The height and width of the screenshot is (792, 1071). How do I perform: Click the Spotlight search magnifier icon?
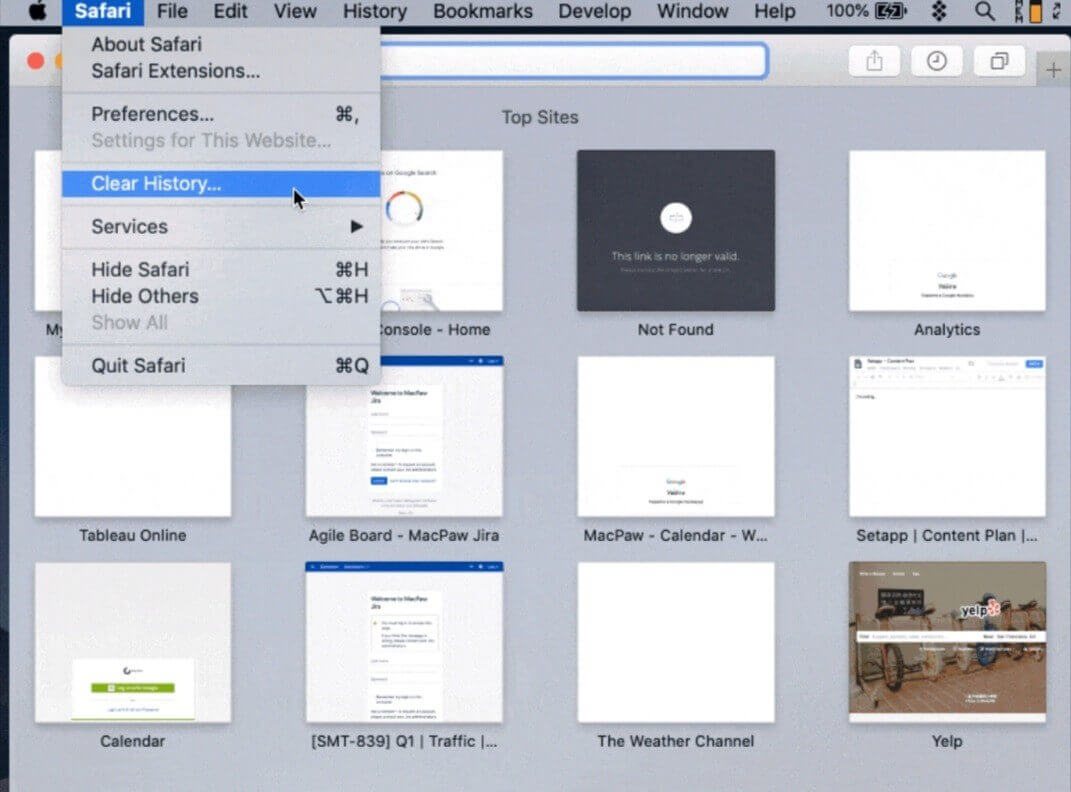click(x=985, y=12)
